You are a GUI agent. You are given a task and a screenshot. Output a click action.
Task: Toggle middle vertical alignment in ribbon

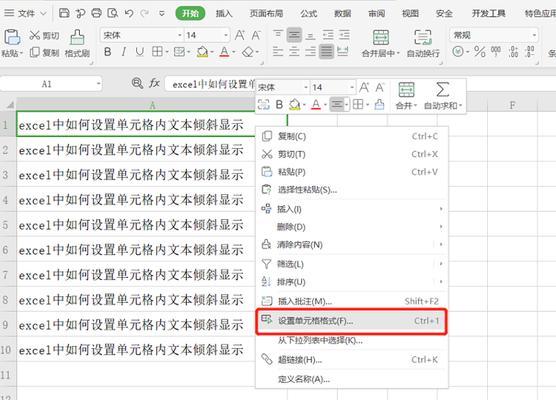294,35
